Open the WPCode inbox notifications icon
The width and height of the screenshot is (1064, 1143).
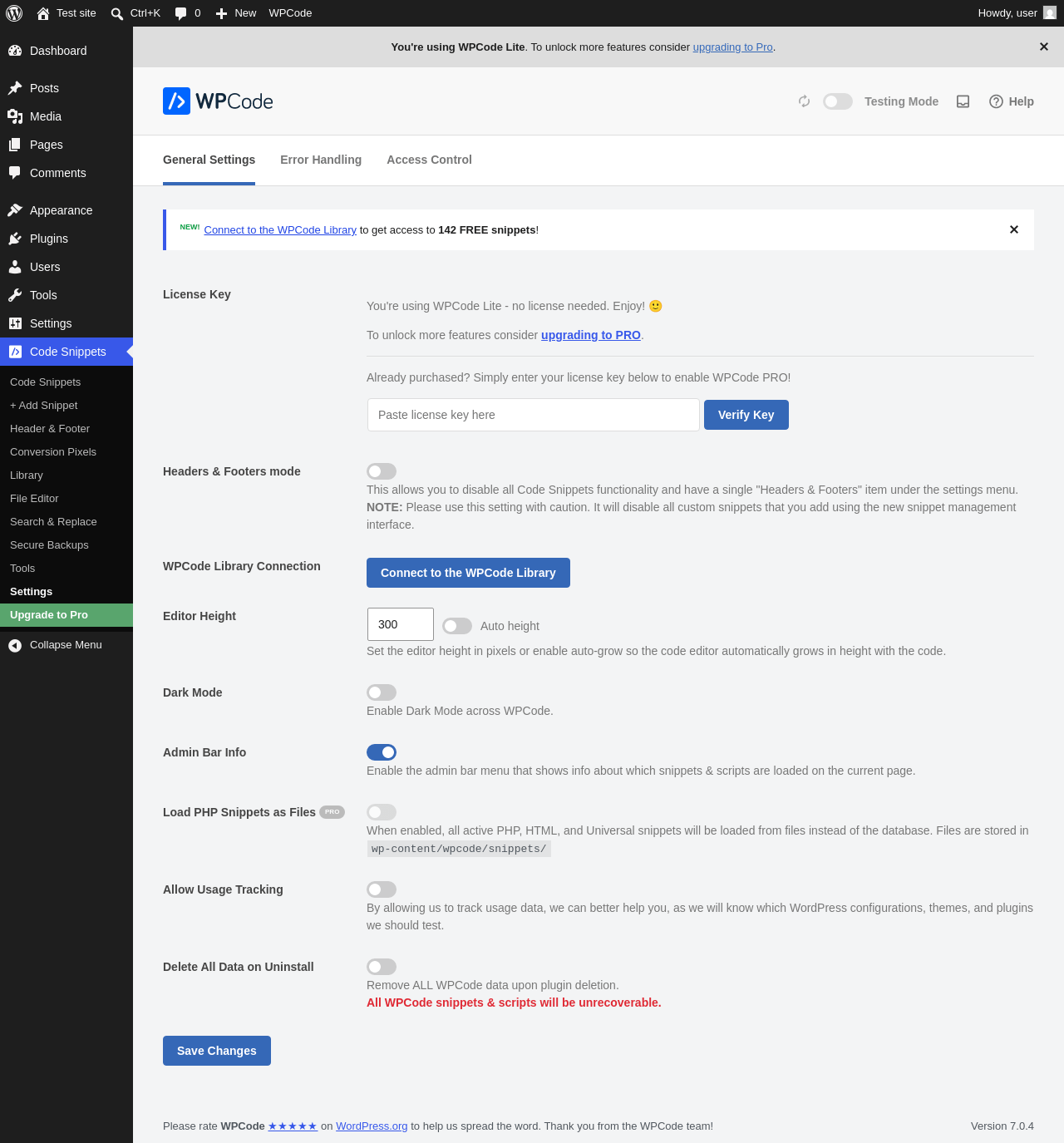pyautogui.click(x=963, y=101)
